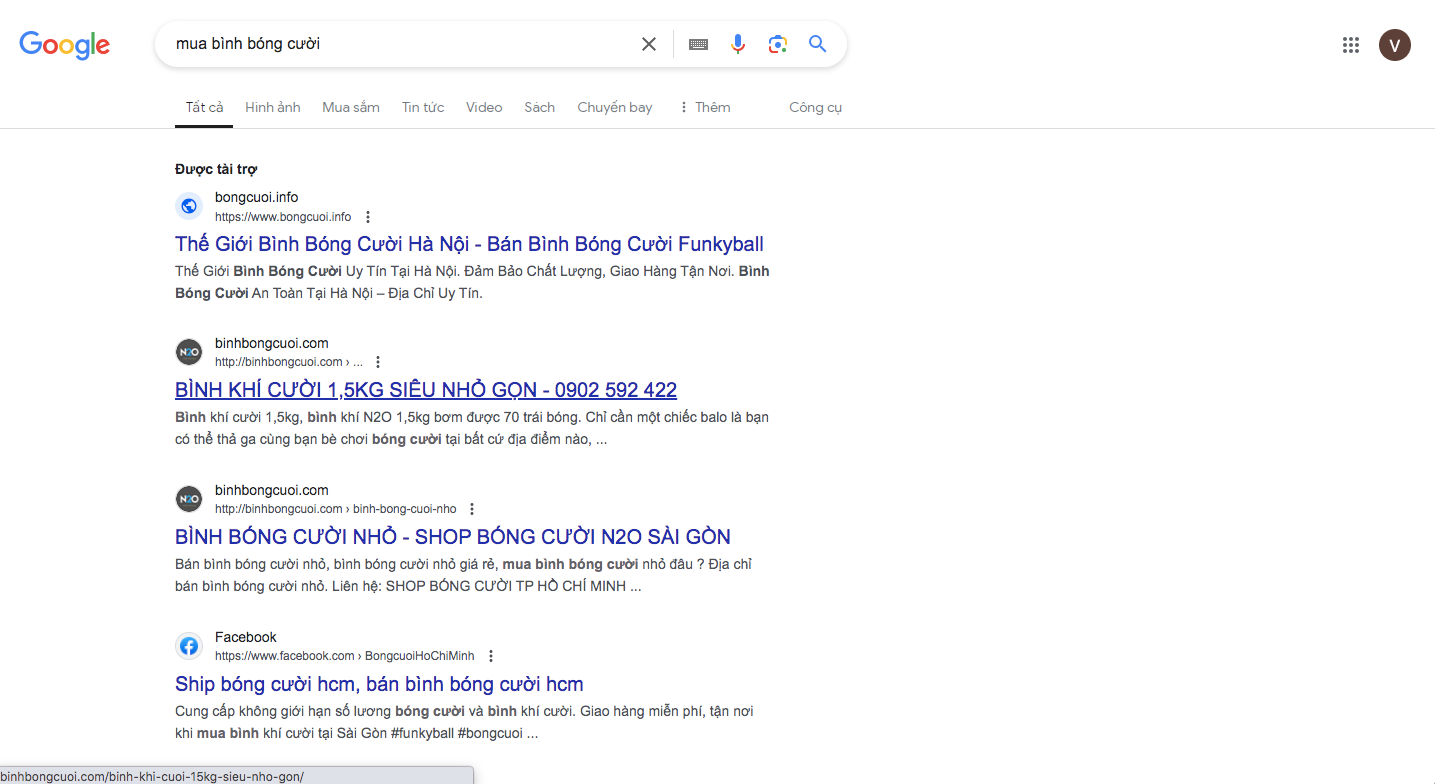Start the search with the magnifier icon
This screenshot has width=1435, height=784.
[817, 44]
